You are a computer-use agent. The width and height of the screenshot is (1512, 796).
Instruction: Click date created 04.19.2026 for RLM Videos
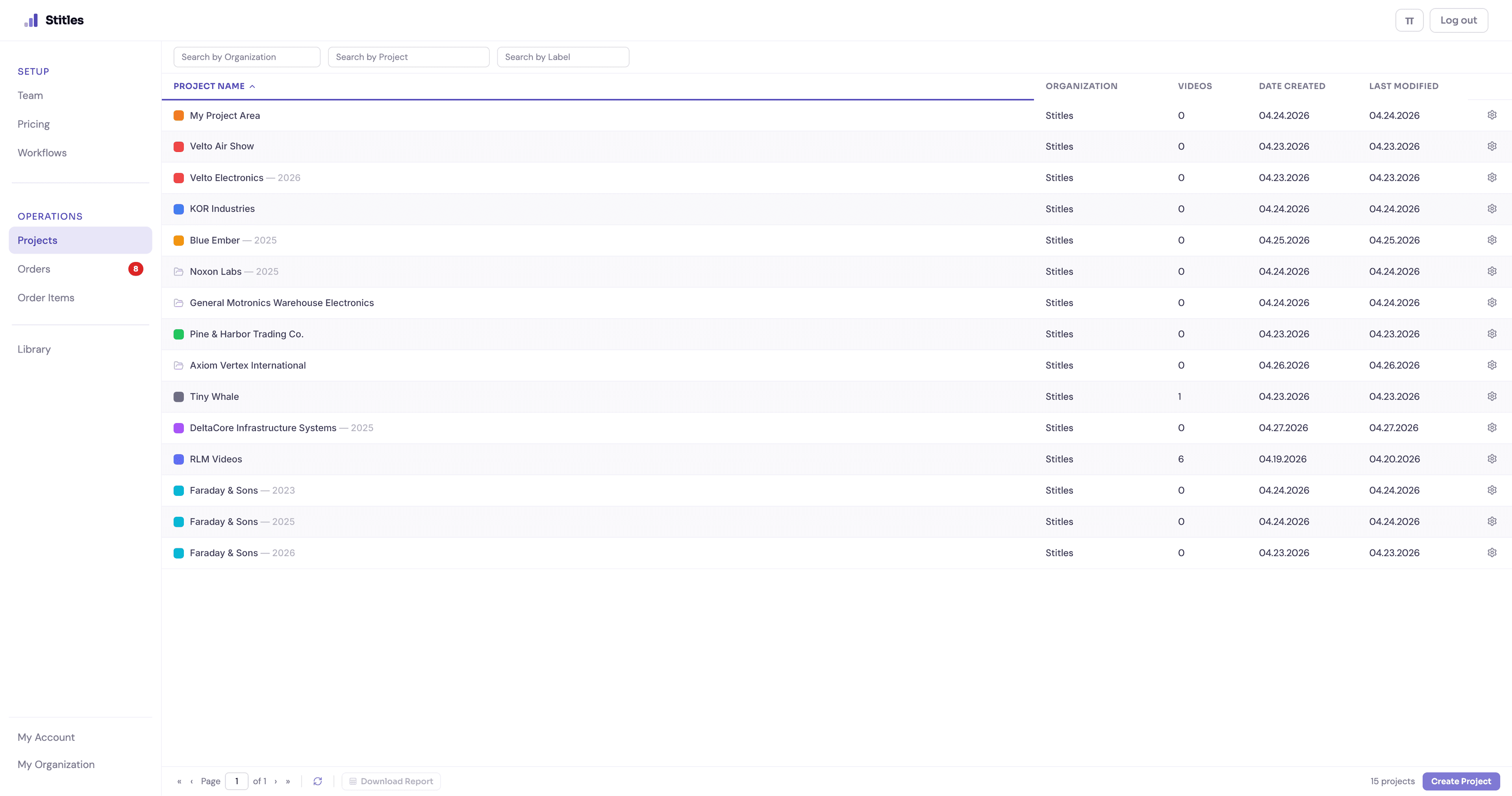point(1282,459)
